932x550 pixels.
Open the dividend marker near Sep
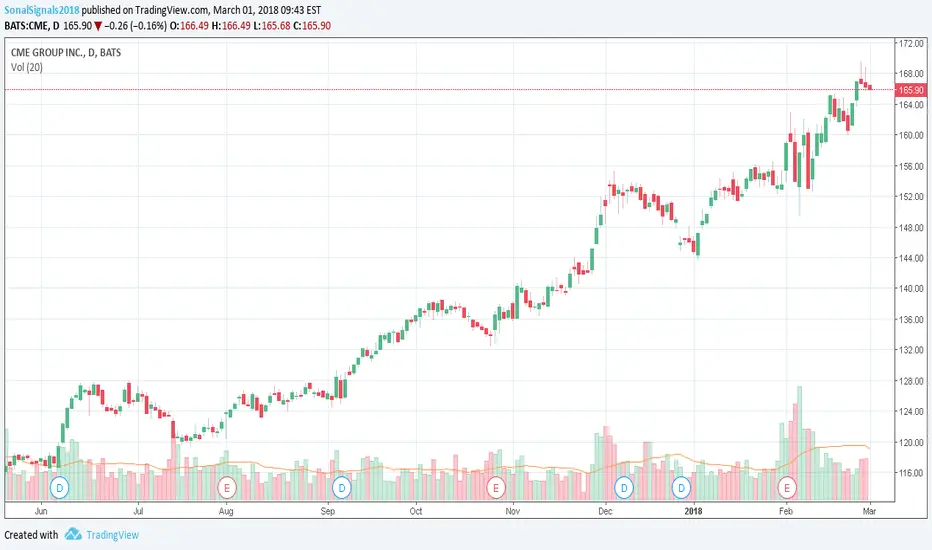coord(341,488)
